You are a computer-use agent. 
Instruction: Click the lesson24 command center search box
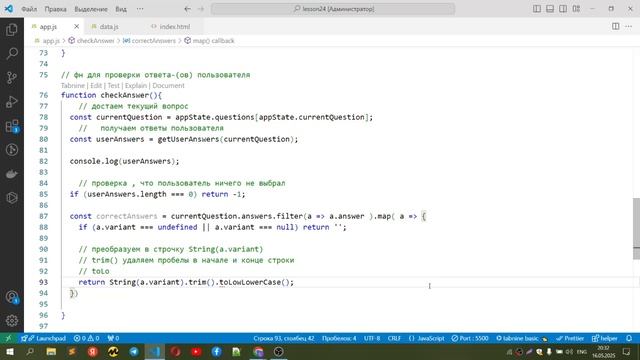click(333, 9)
